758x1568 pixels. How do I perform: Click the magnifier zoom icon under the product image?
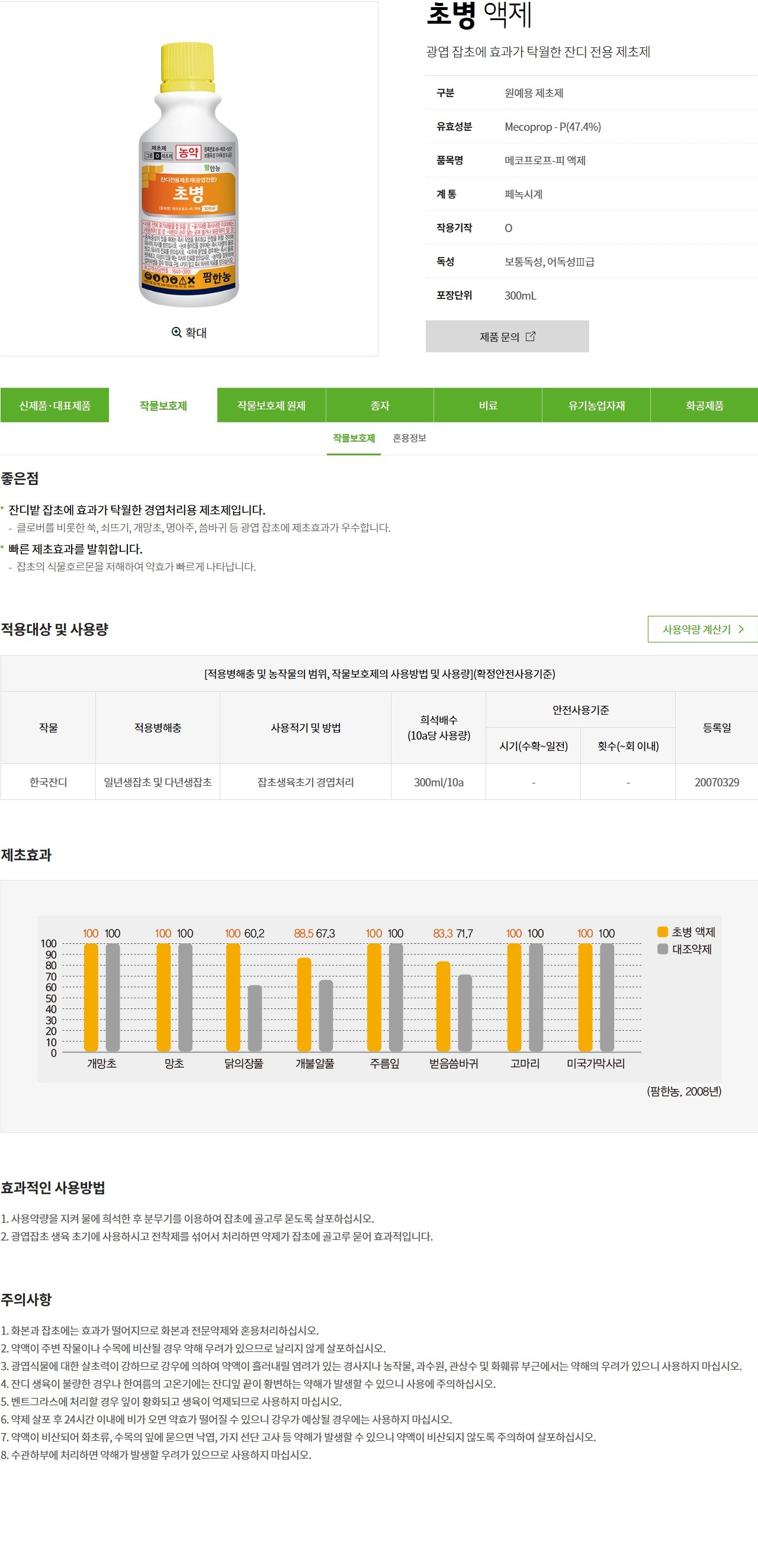(176, 332)
